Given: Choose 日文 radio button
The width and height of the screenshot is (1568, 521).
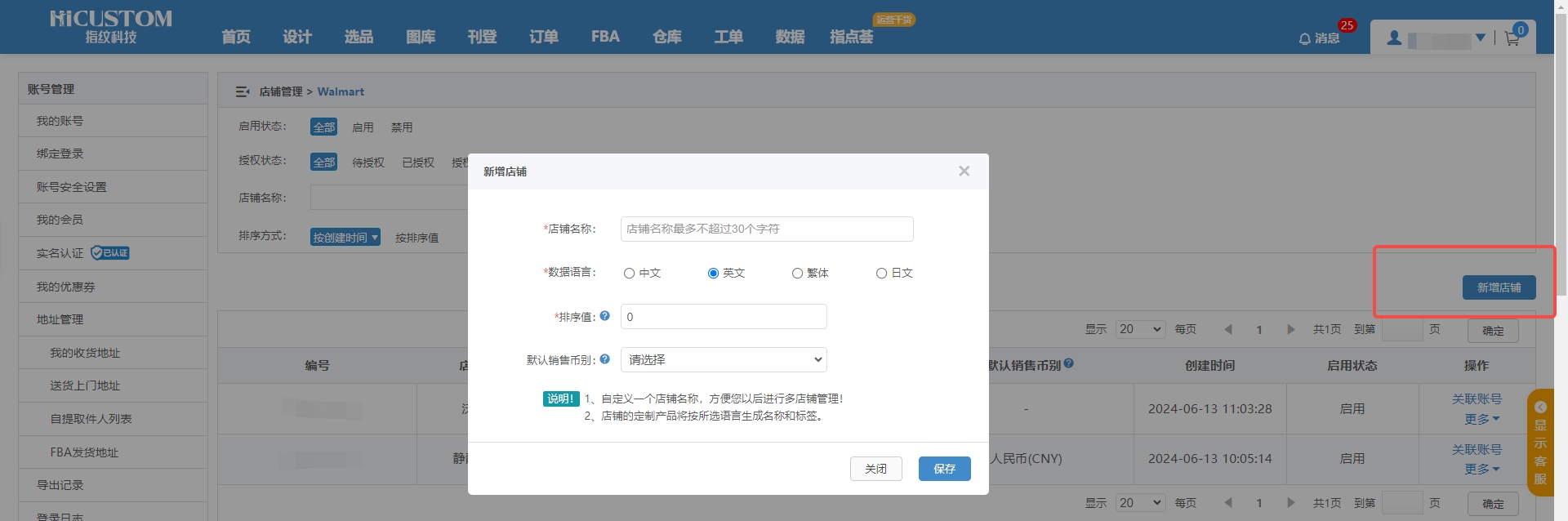Looking at the screenshot, I should pos(881,274).
